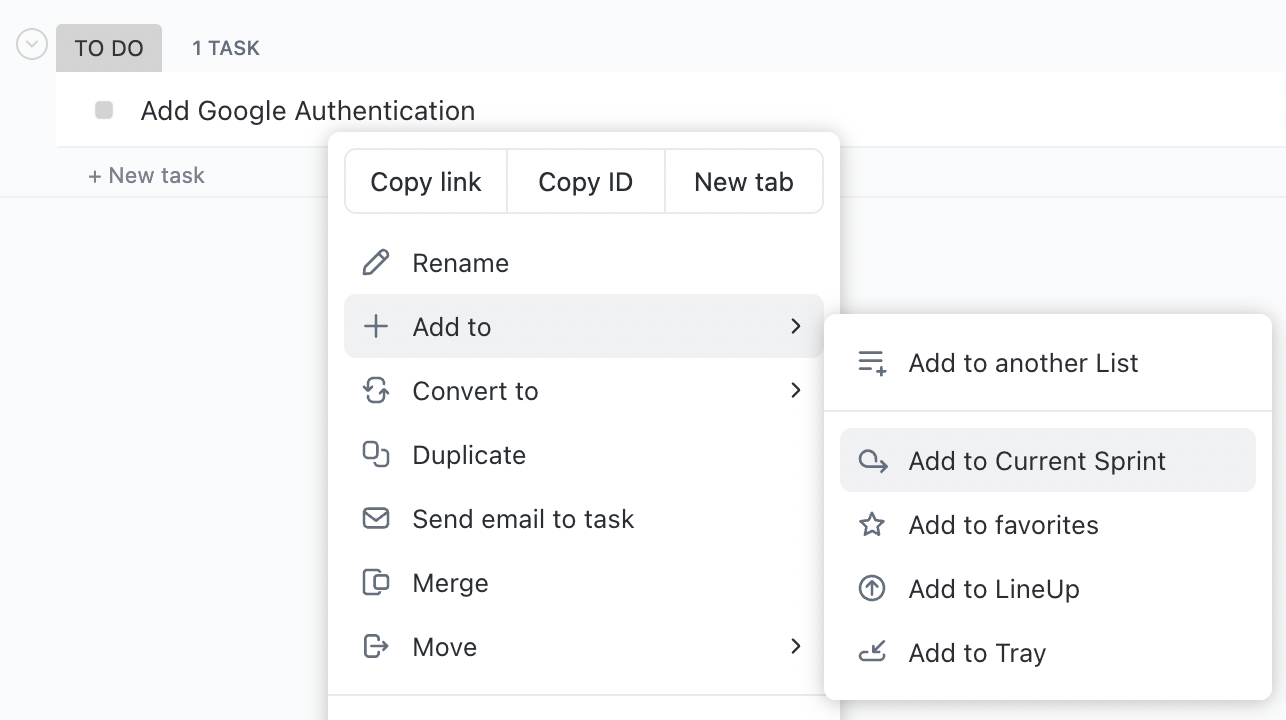Click the Merge icon in context menu

point(375,583)
